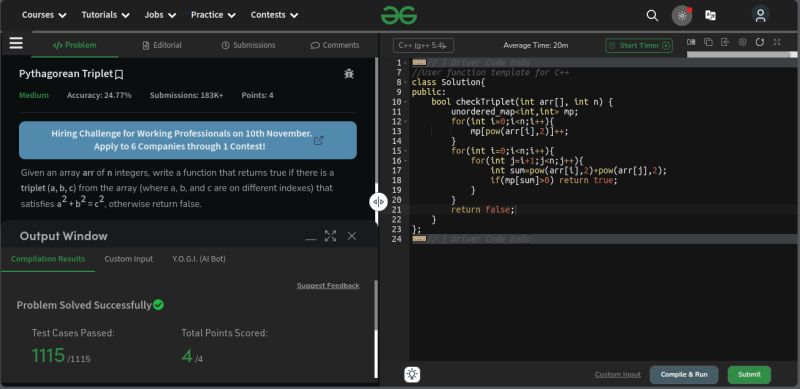Report an issue with the bug icon

click(x=349, y=74)
